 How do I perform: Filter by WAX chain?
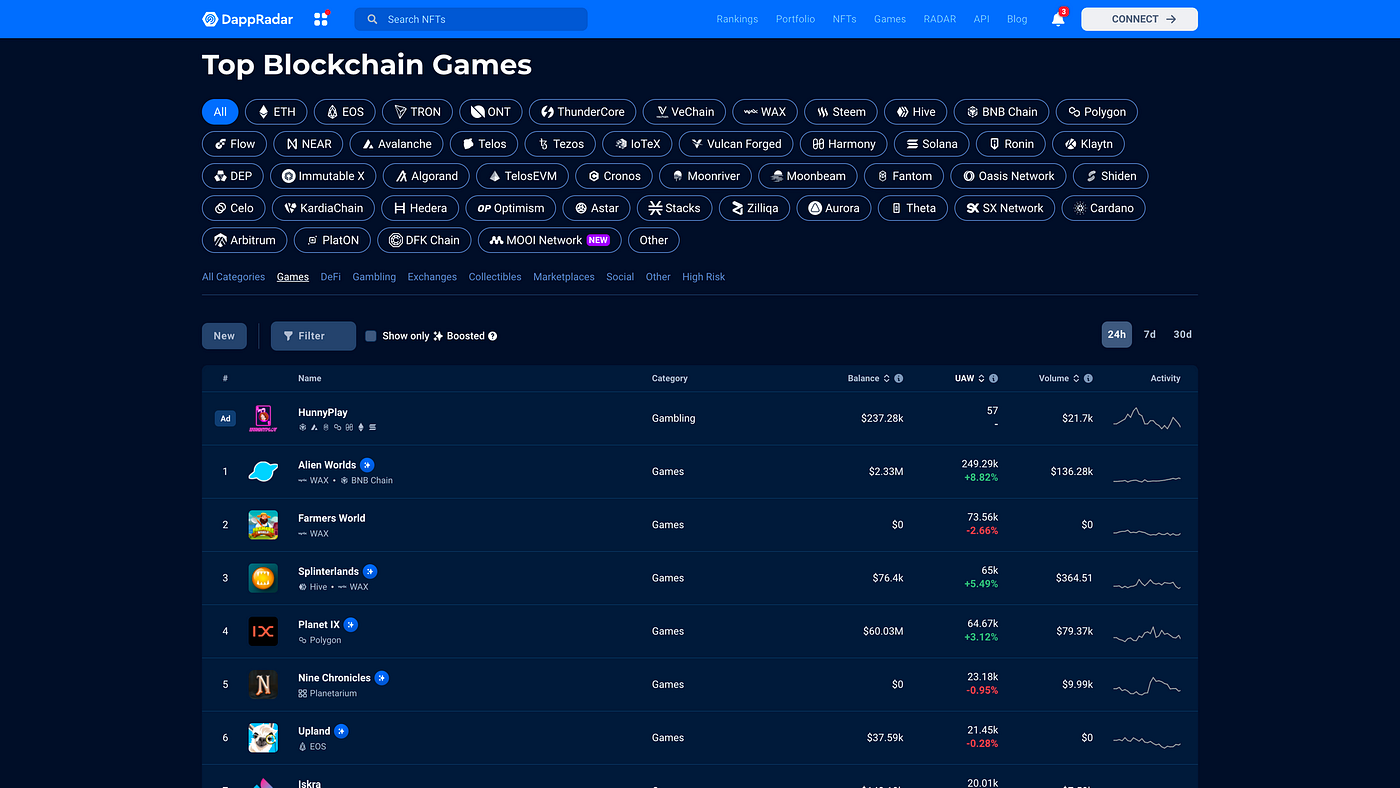tap(765, 112)
